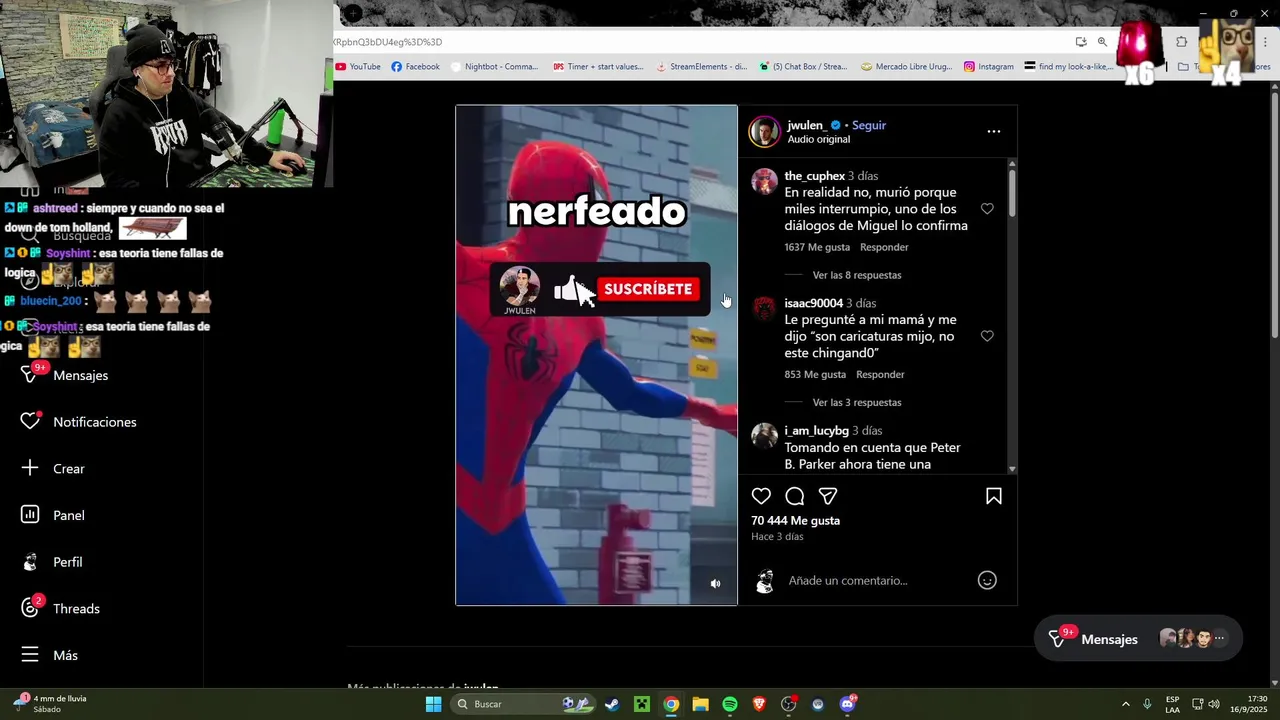The image size is (1280, 720).
Task: Open the comment bubble icon under the post
Action: point(795,496)
